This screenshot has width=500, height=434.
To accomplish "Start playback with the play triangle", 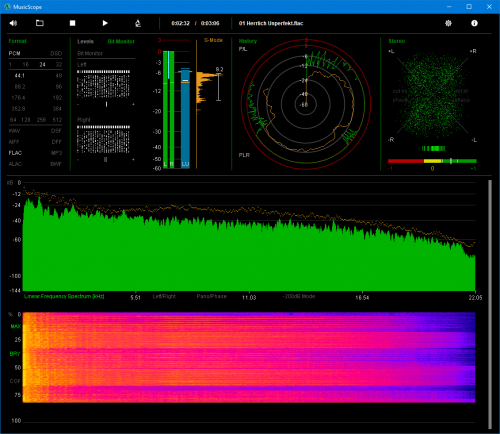I will 105,23.
